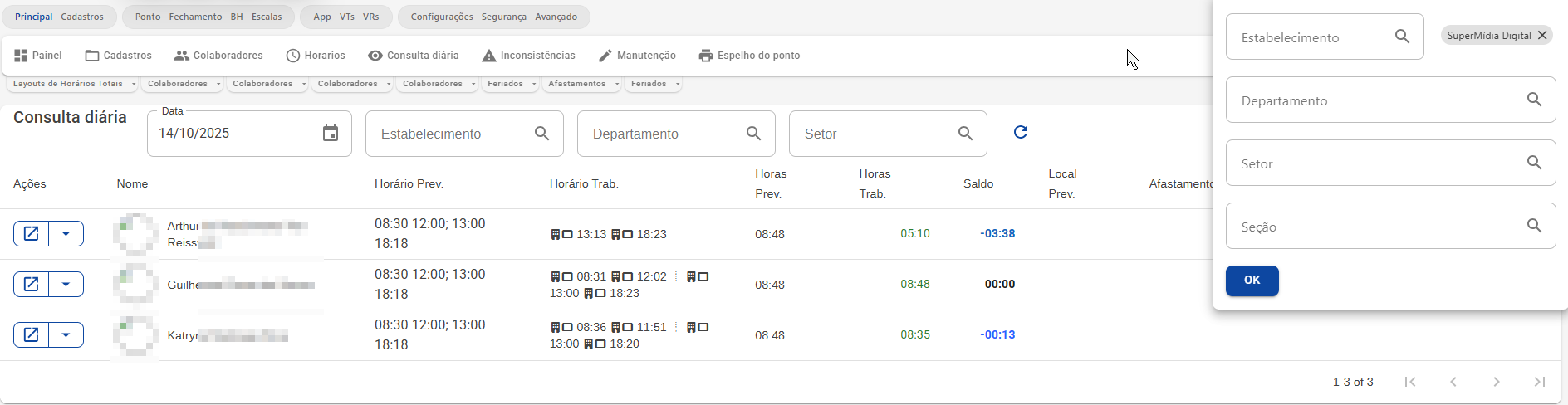The width and height of the screenshot is (1568, 405).
Task: Open the Avançado menu
Action: coord(556,17)
